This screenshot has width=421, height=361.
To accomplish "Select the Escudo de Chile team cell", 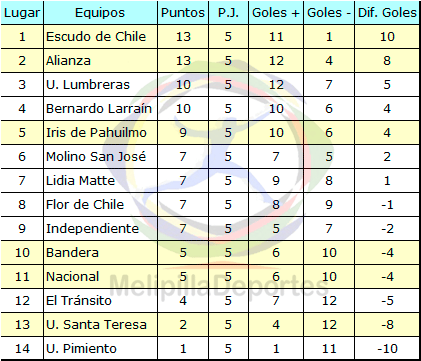I will pyautogui.click(x=100, y=37).
